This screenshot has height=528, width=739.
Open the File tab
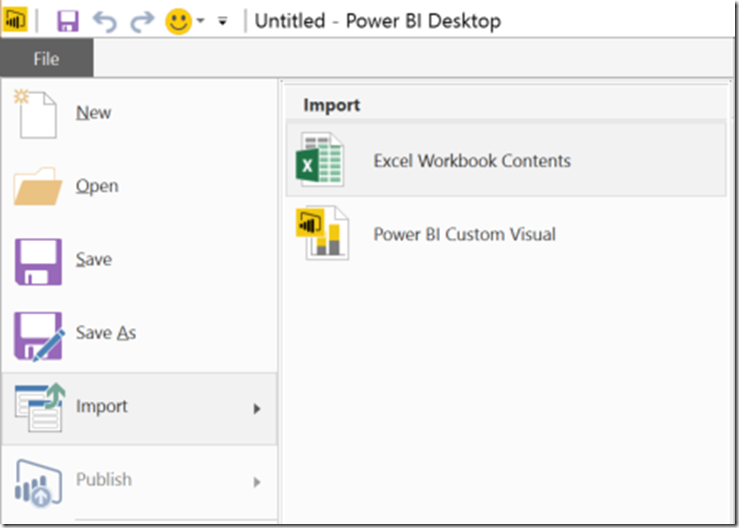click(46, 59)
